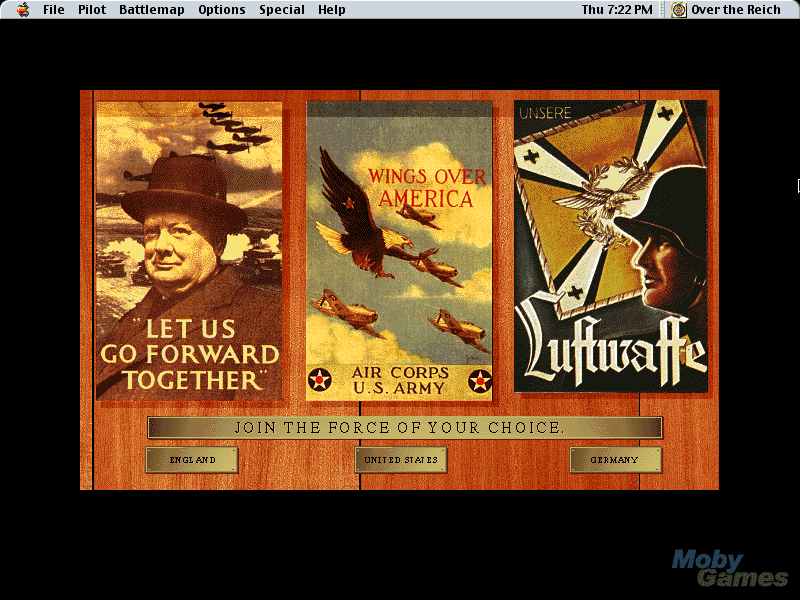Image resolution: width=800 pixels, height=600 pixels.
Task: Open the Options menu
Action: [x=221, y=10]
